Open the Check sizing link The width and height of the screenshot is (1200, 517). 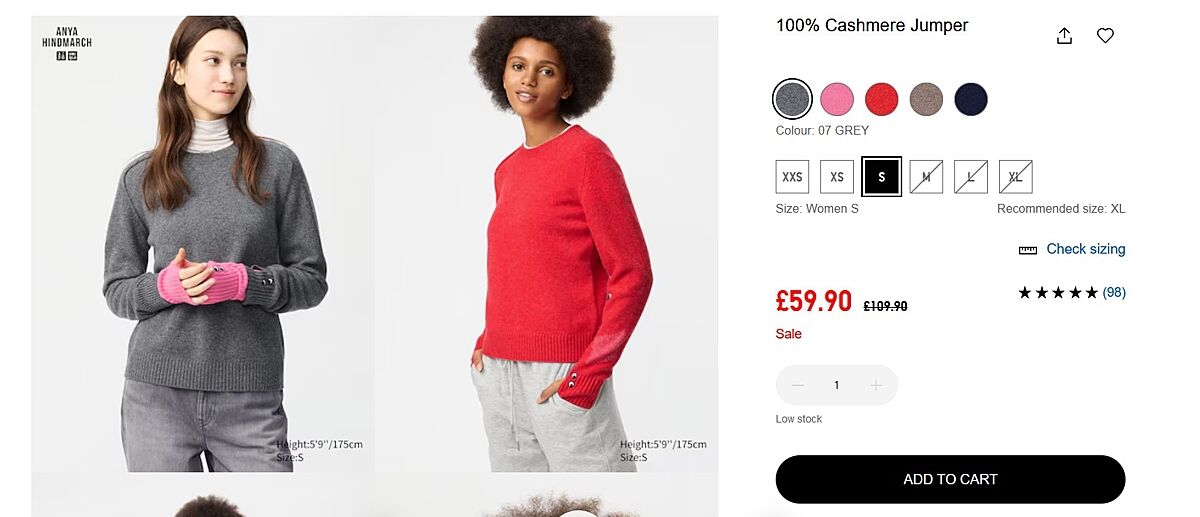[1085, 249]
